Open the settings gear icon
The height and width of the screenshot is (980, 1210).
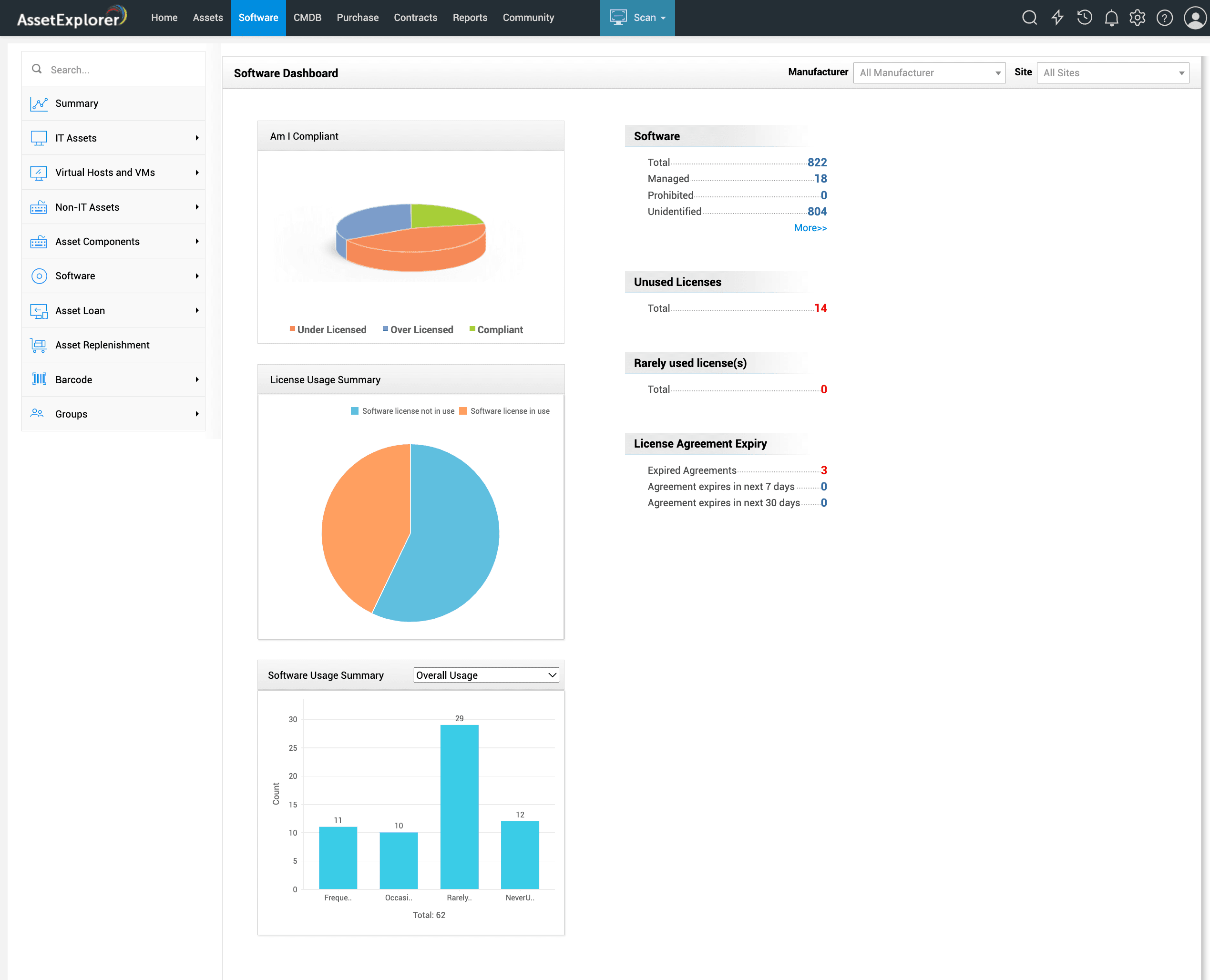[x=1137, y=18]
